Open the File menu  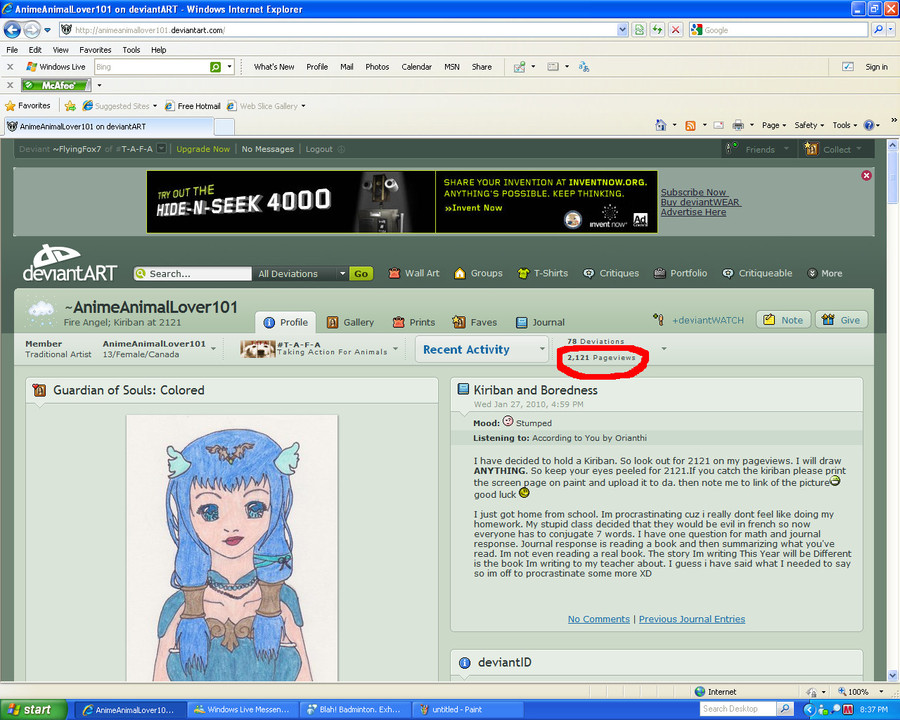click(12, 50)
